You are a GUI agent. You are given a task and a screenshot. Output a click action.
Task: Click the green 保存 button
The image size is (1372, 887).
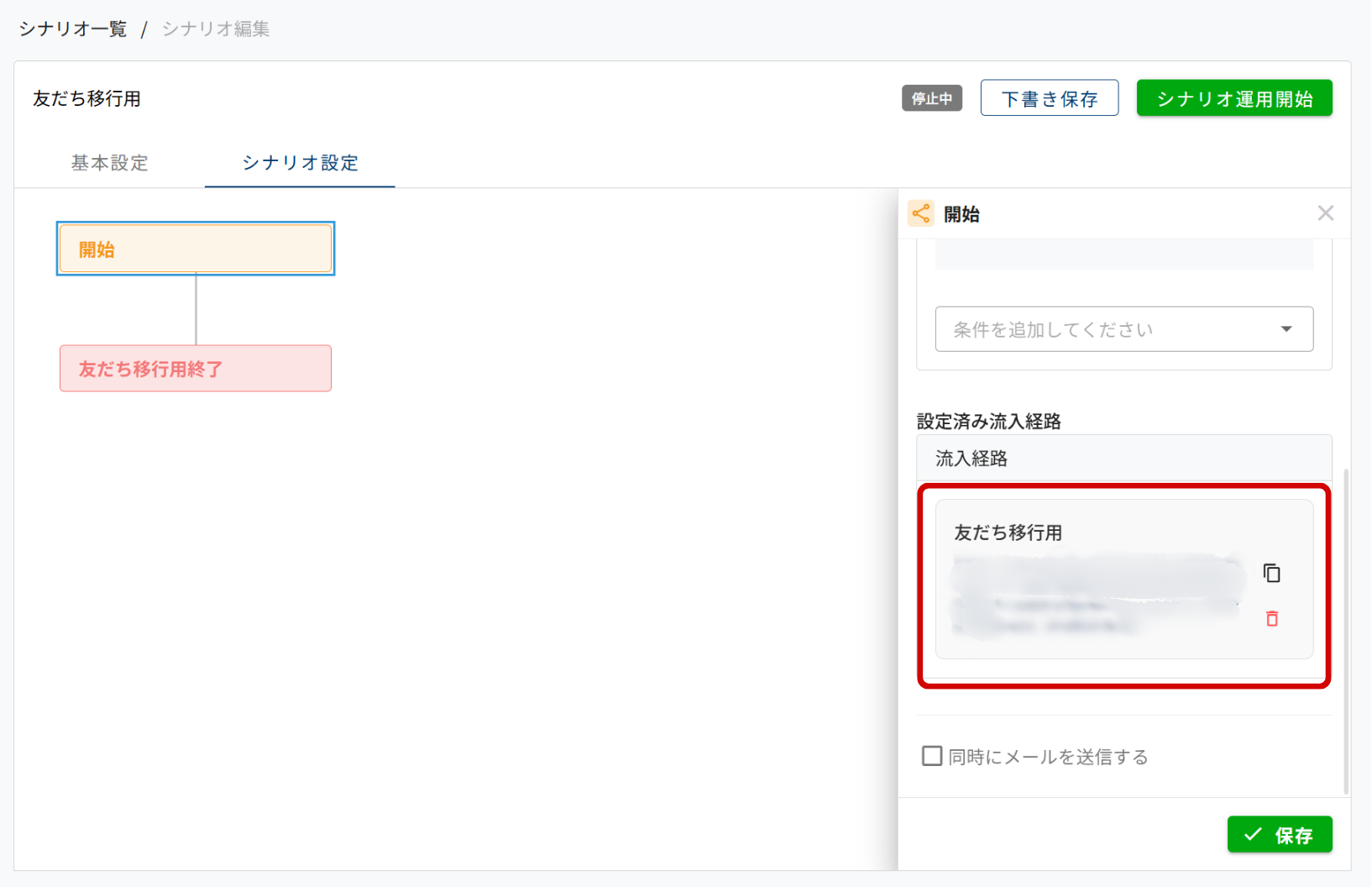(1279, 835)
